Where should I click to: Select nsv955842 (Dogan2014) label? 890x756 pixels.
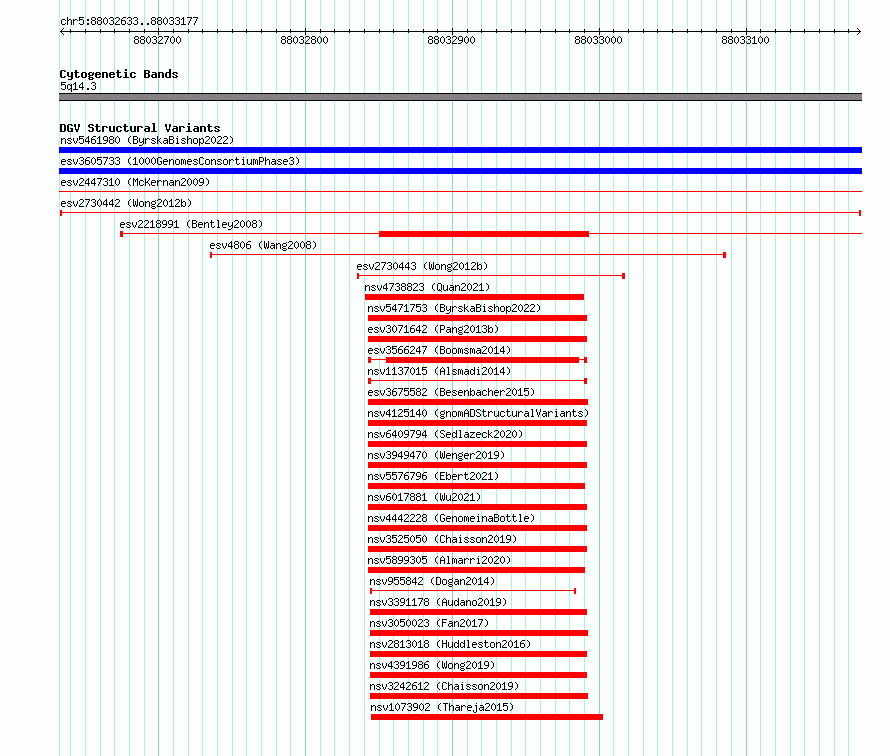[432, 581]
